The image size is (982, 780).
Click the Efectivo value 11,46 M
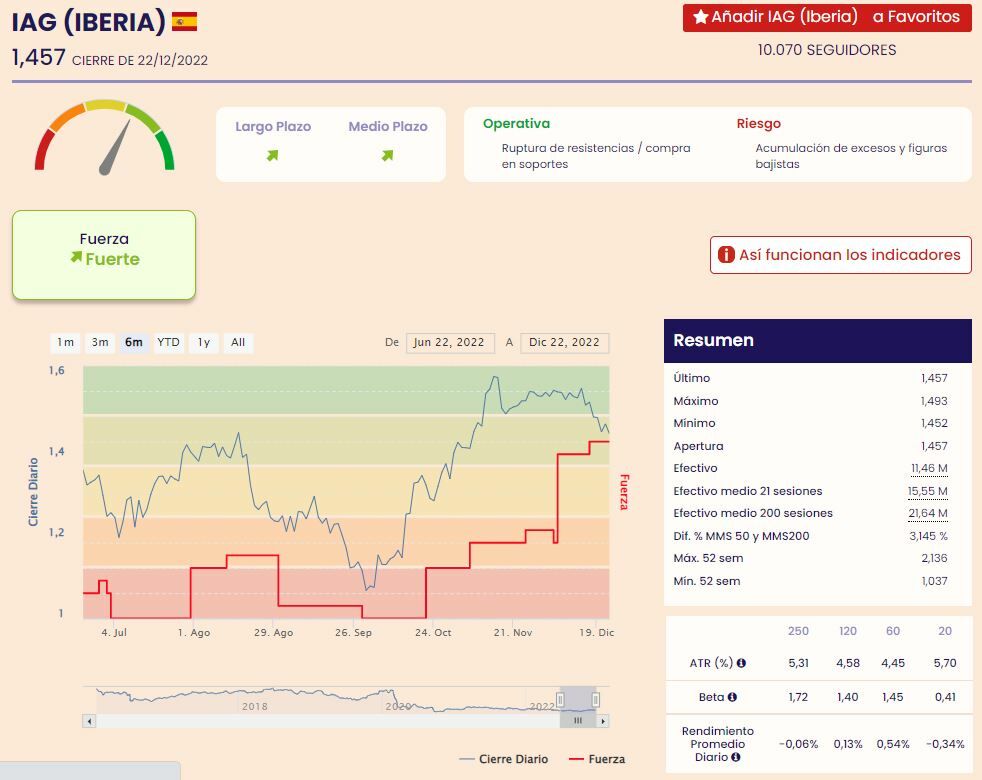[x=929, y=468]
